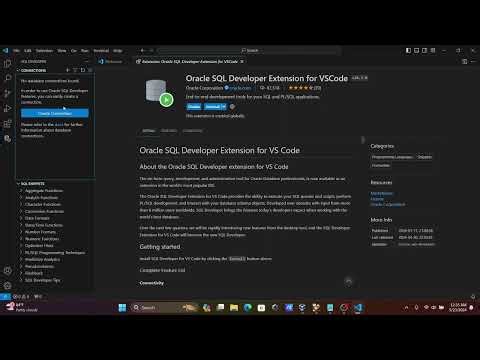The width and height of the screenshot is (480, 360).
Task: Open the Explorer view in the activity bar
Action: pyautogui.click(x=7, y=64)
